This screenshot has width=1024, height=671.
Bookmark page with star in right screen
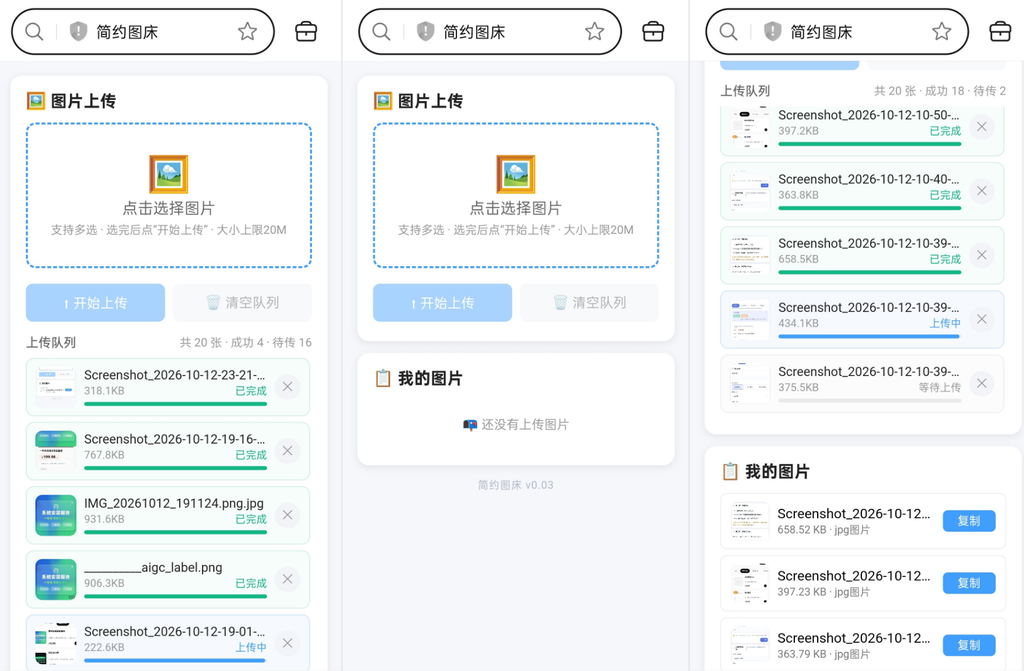942,31
